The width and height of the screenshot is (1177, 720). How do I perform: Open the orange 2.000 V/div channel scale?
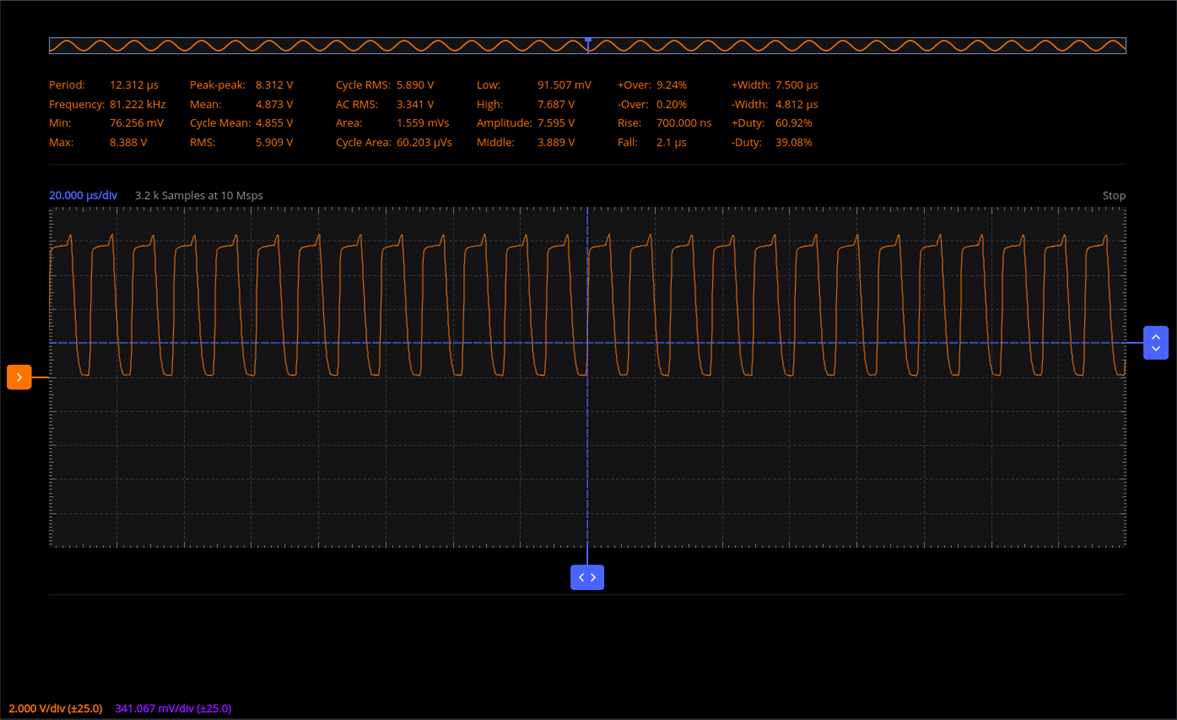(55, 708)
